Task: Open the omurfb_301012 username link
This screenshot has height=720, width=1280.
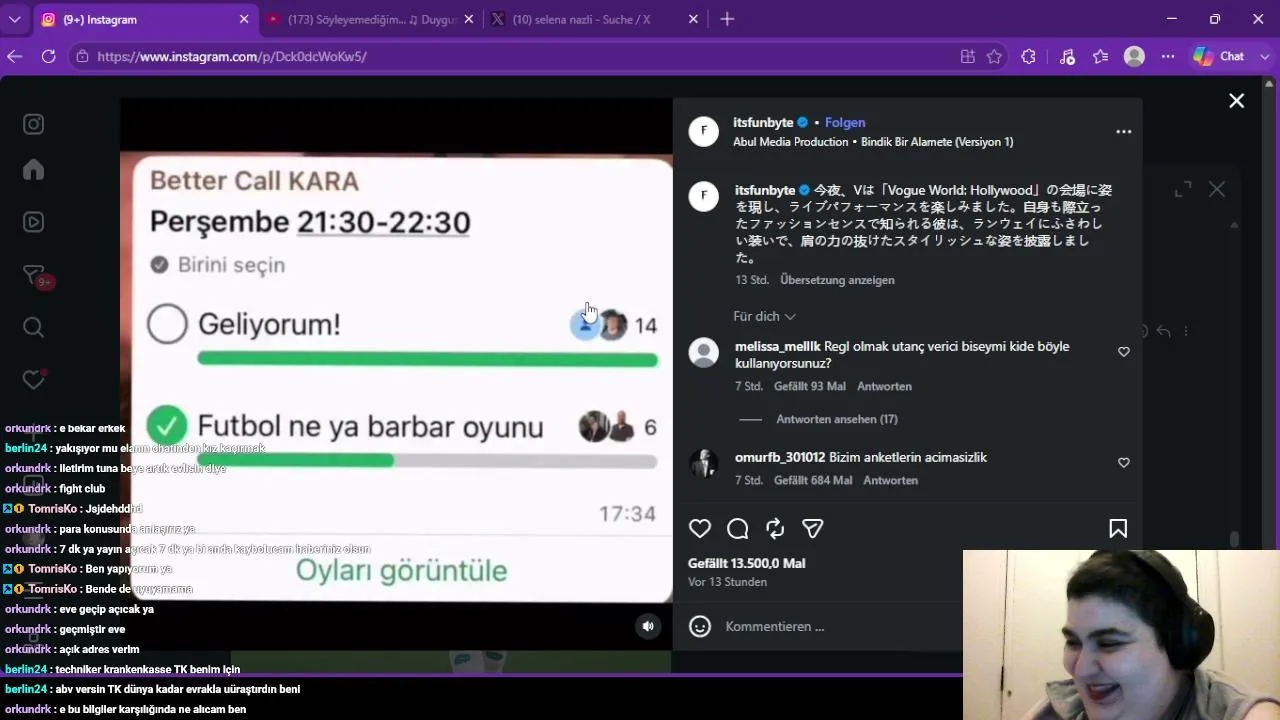Action: tap(780, 458)
